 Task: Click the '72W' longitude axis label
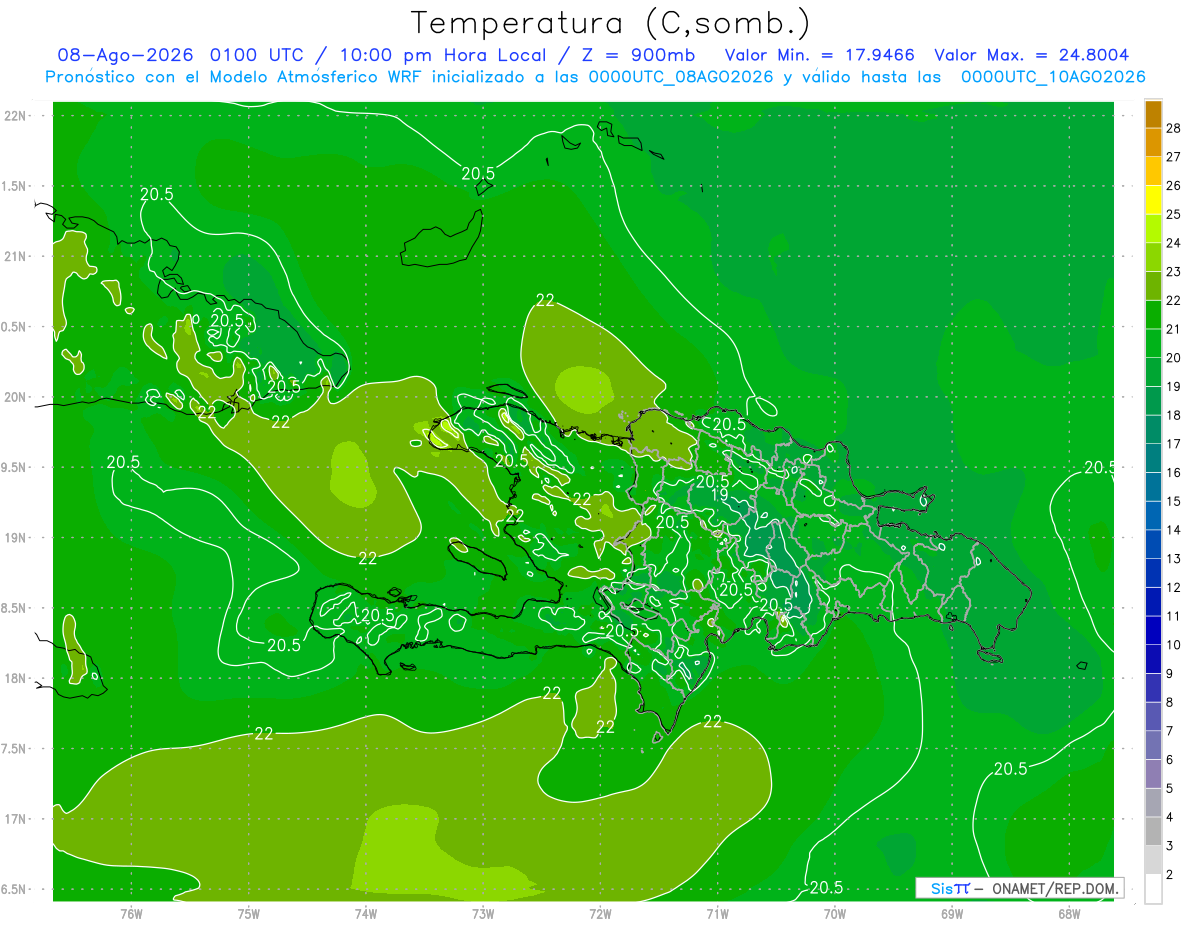click(600, 914)
